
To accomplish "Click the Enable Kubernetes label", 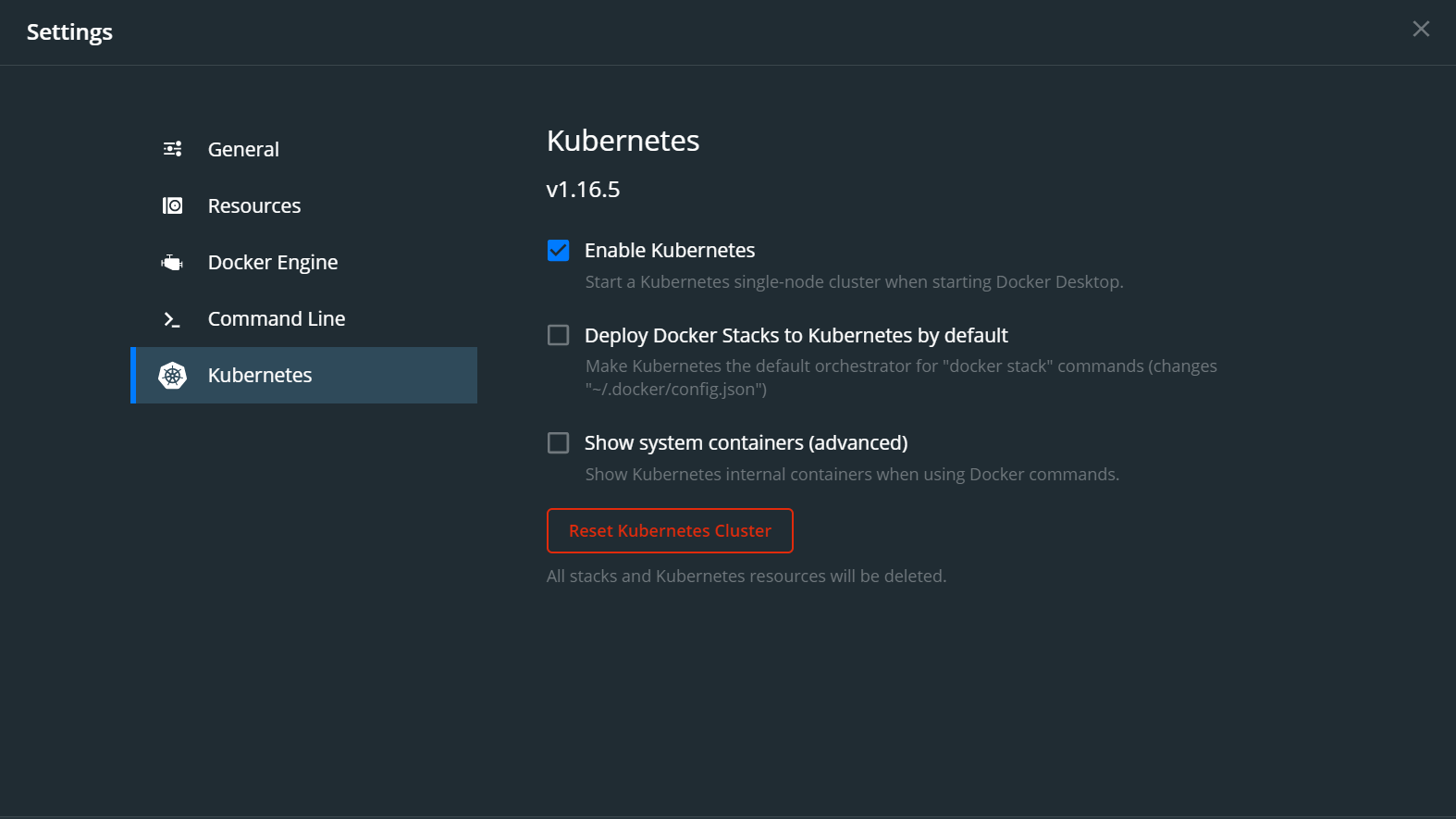I will (670, 250).
